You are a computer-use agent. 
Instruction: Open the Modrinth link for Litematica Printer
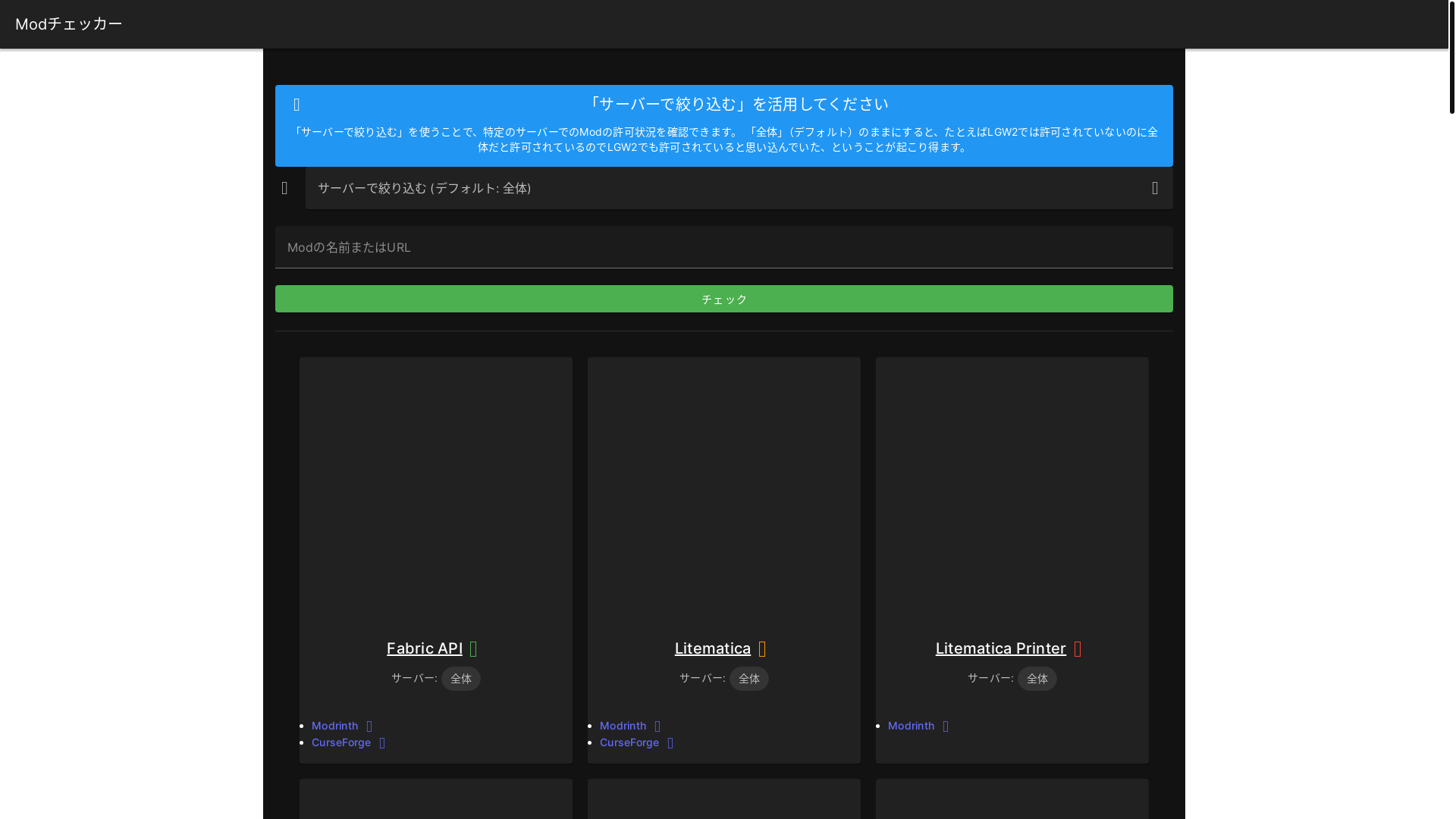coord(912,726)
